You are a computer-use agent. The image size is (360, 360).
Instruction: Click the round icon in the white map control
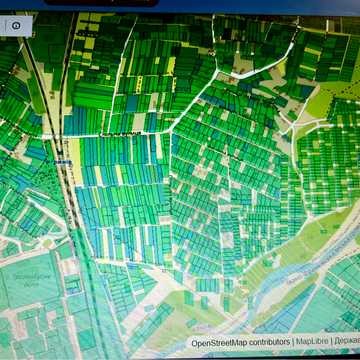(16, 26)
